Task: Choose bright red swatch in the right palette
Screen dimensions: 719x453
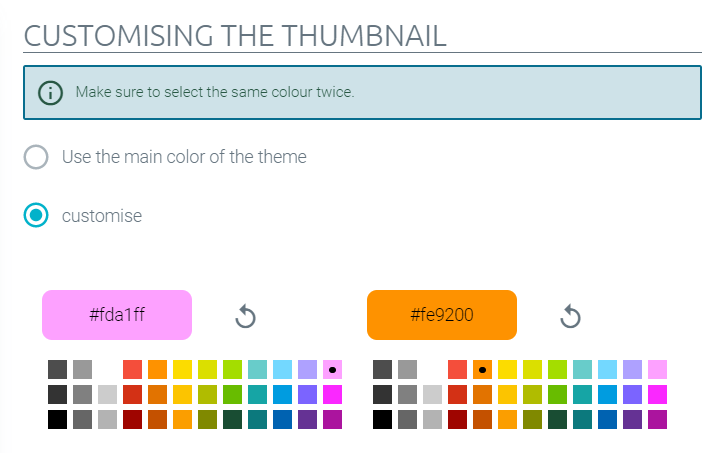Action: (x=457, y=370)
